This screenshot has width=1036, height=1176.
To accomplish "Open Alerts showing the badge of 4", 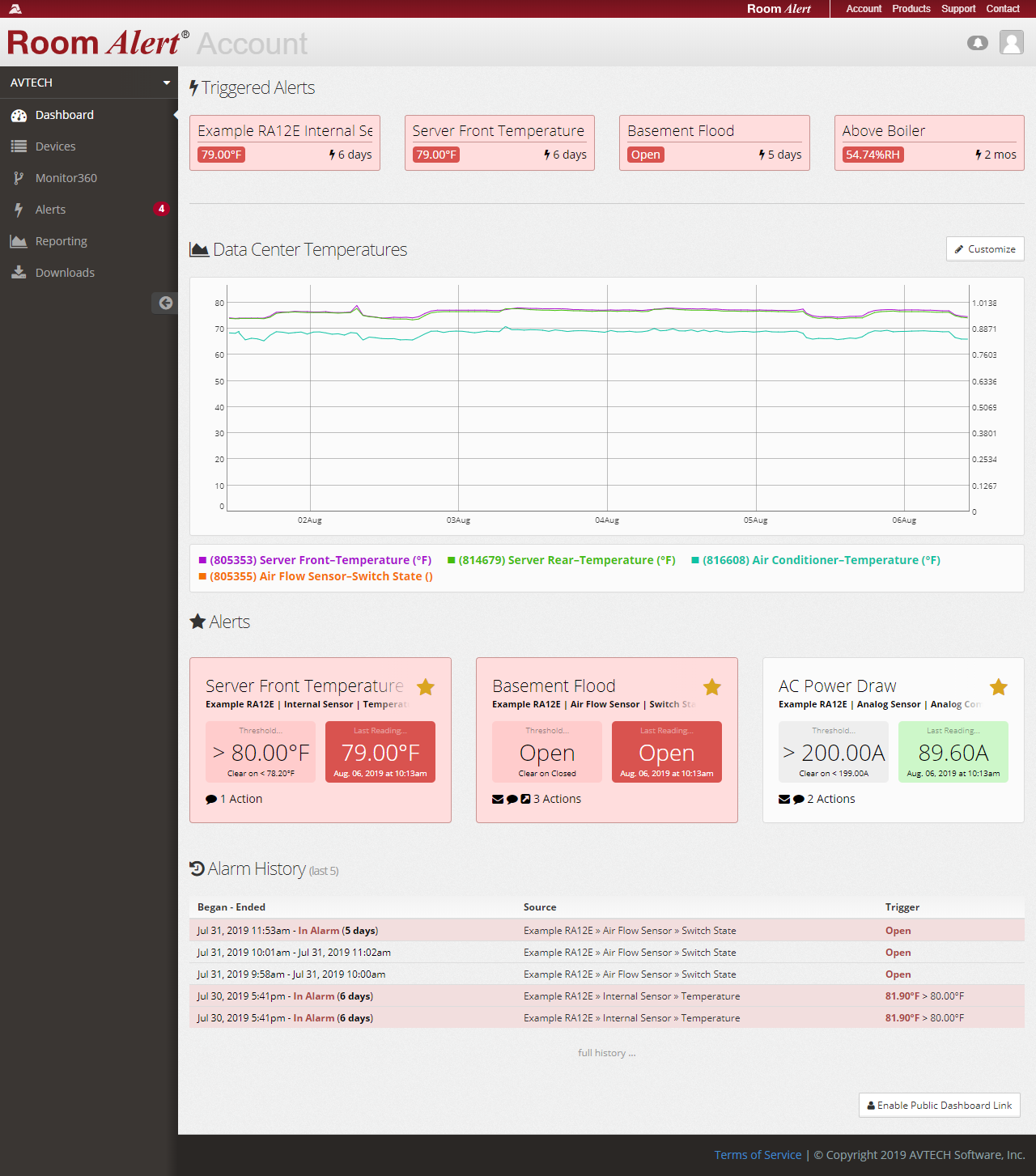I will coord(50,209).
